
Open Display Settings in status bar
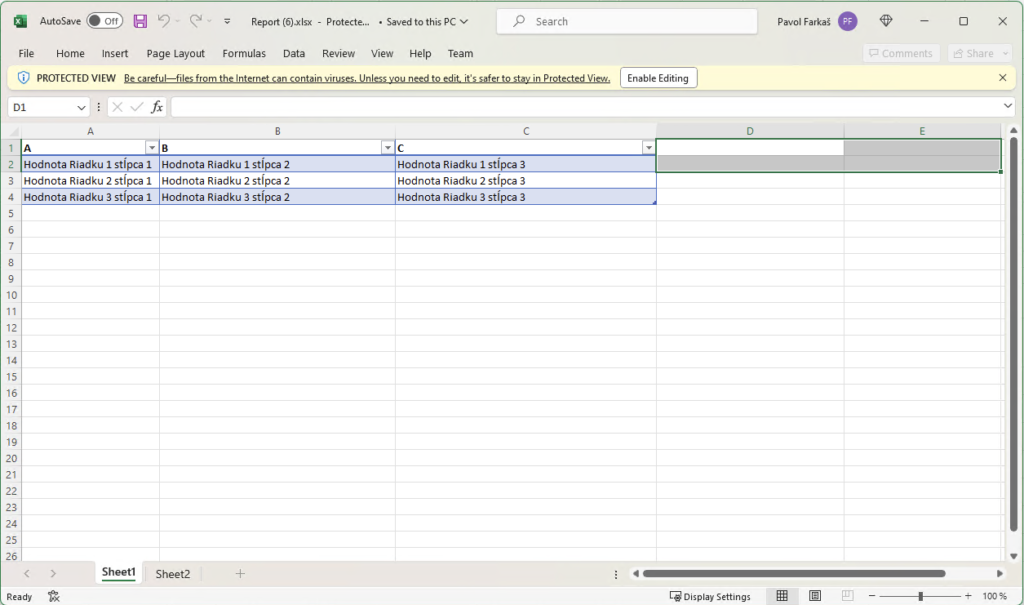click(x=710, y=596)
